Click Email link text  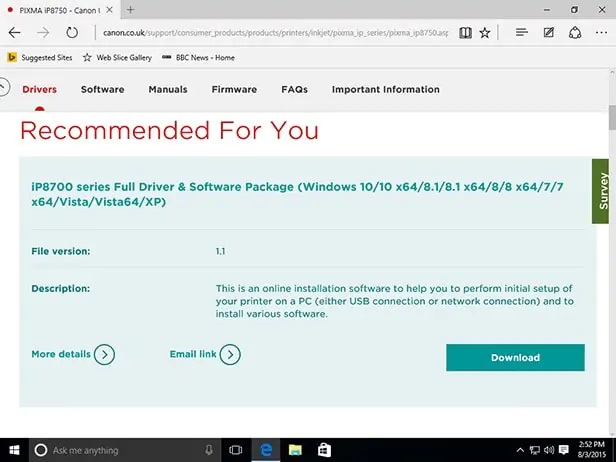[x=193, y=354]
